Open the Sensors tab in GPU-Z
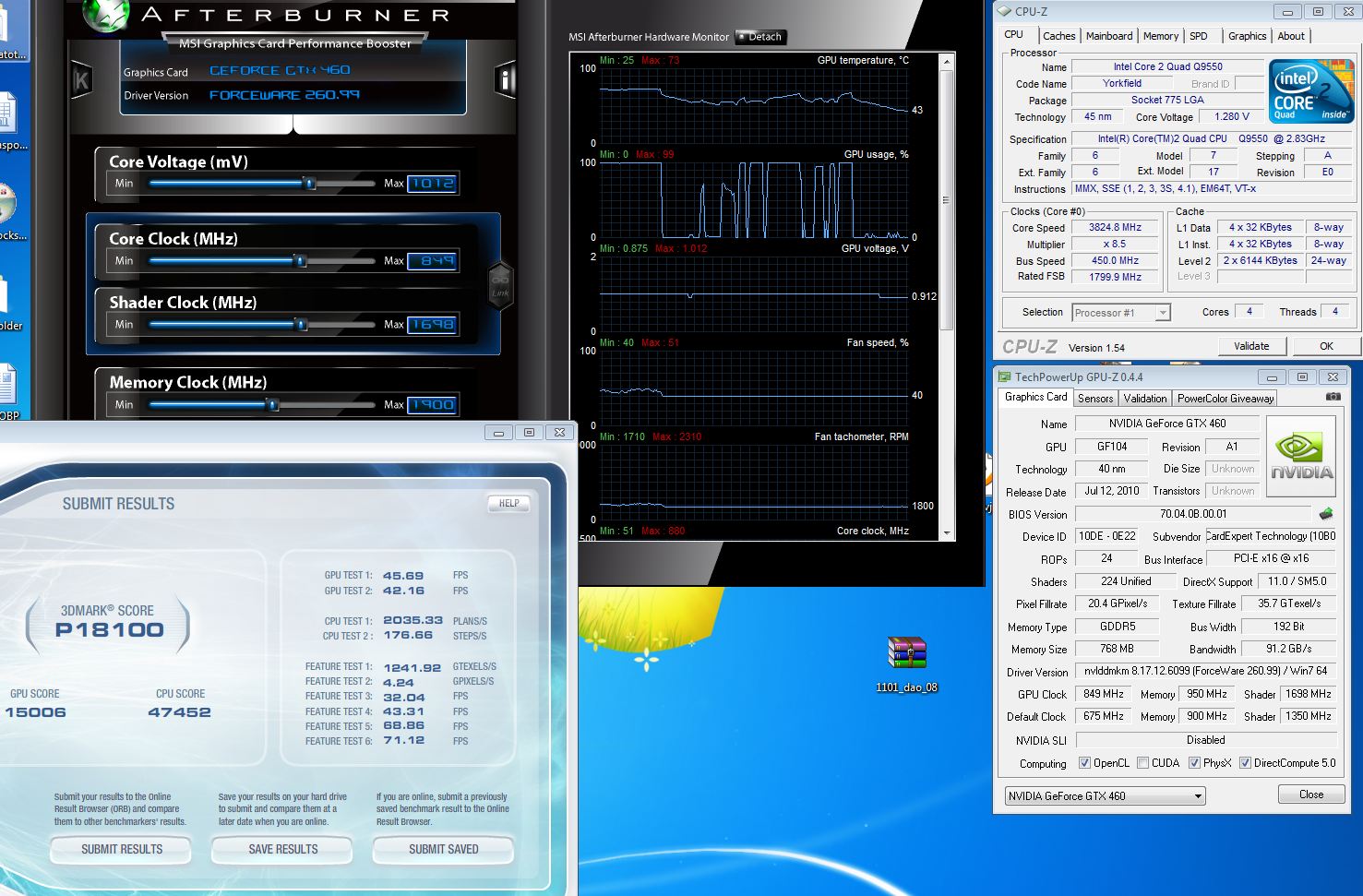 1094,399
